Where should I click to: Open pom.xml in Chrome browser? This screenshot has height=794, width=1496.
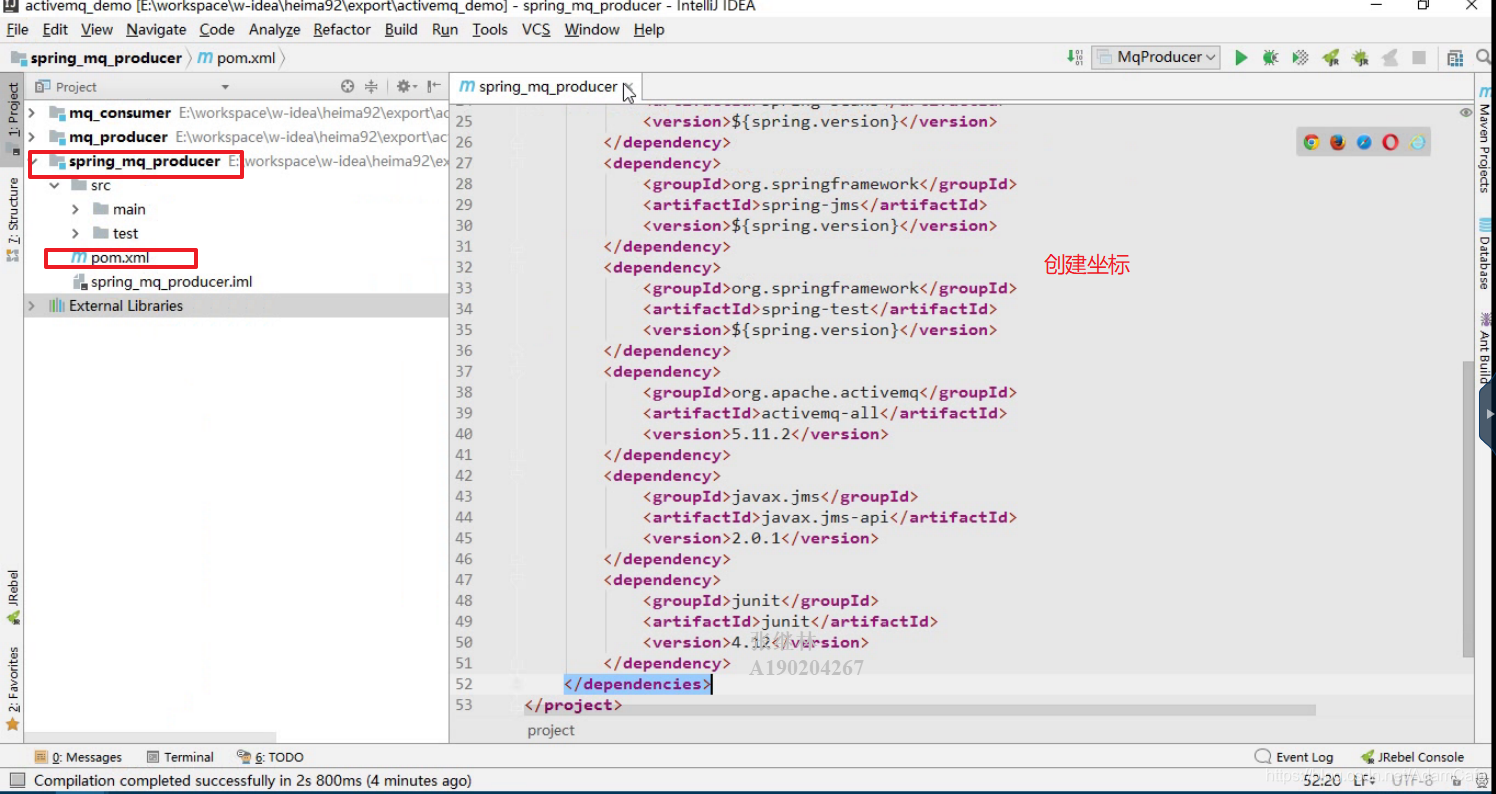tap(1311, 143)
